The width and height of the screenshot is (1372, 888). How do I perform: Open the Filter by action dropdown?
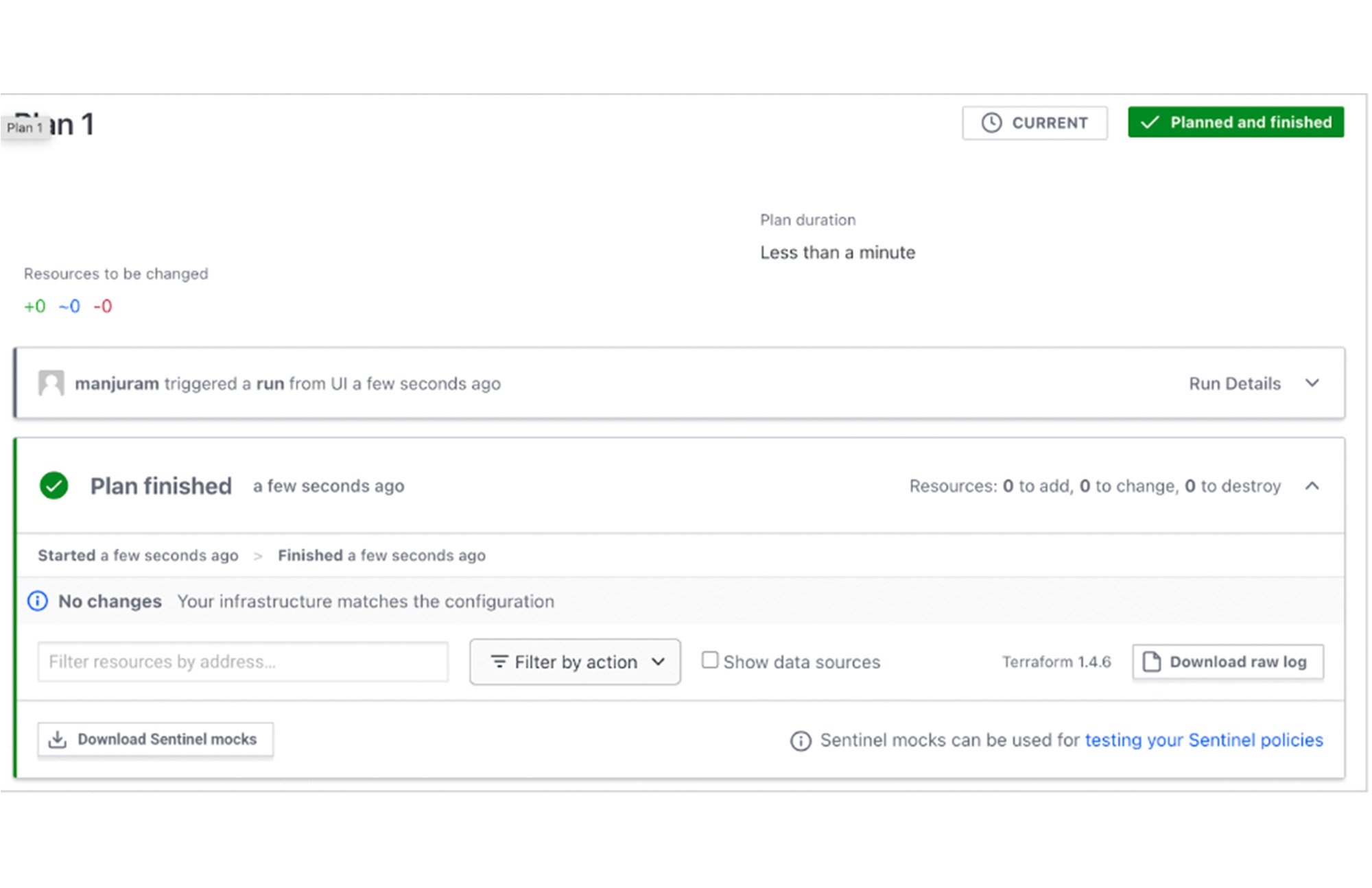[x=578, y=662]
